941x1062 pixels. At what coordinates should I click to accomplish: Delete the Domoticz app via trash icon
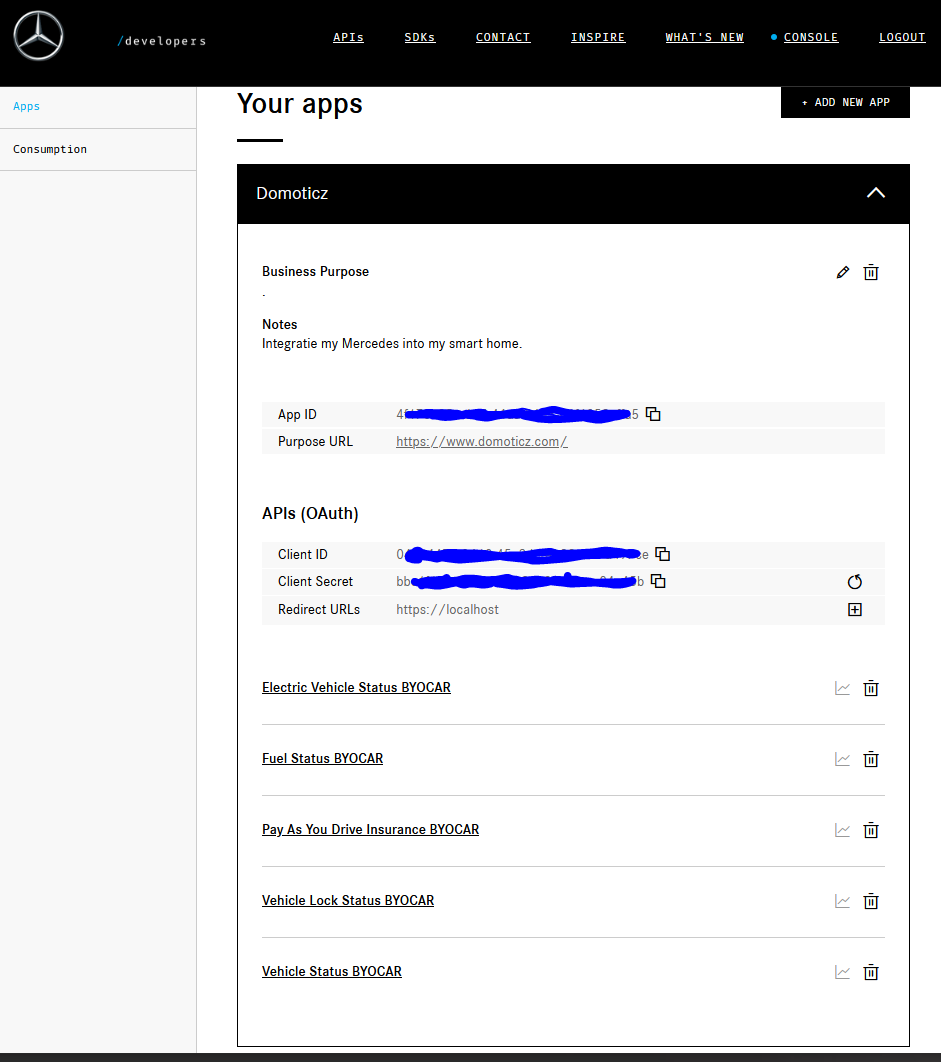(871, 272)
